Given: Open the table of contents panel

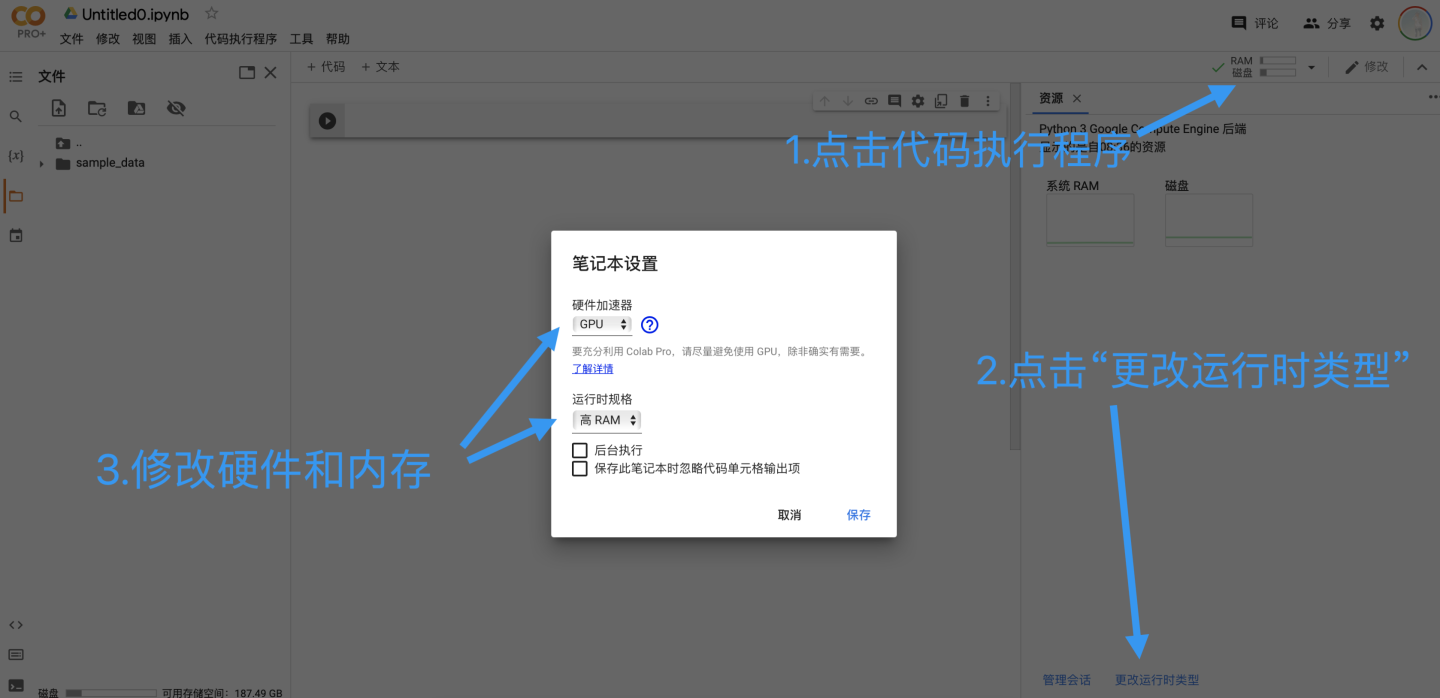Looking at the screenshot, I should click(x=15, y=75).
